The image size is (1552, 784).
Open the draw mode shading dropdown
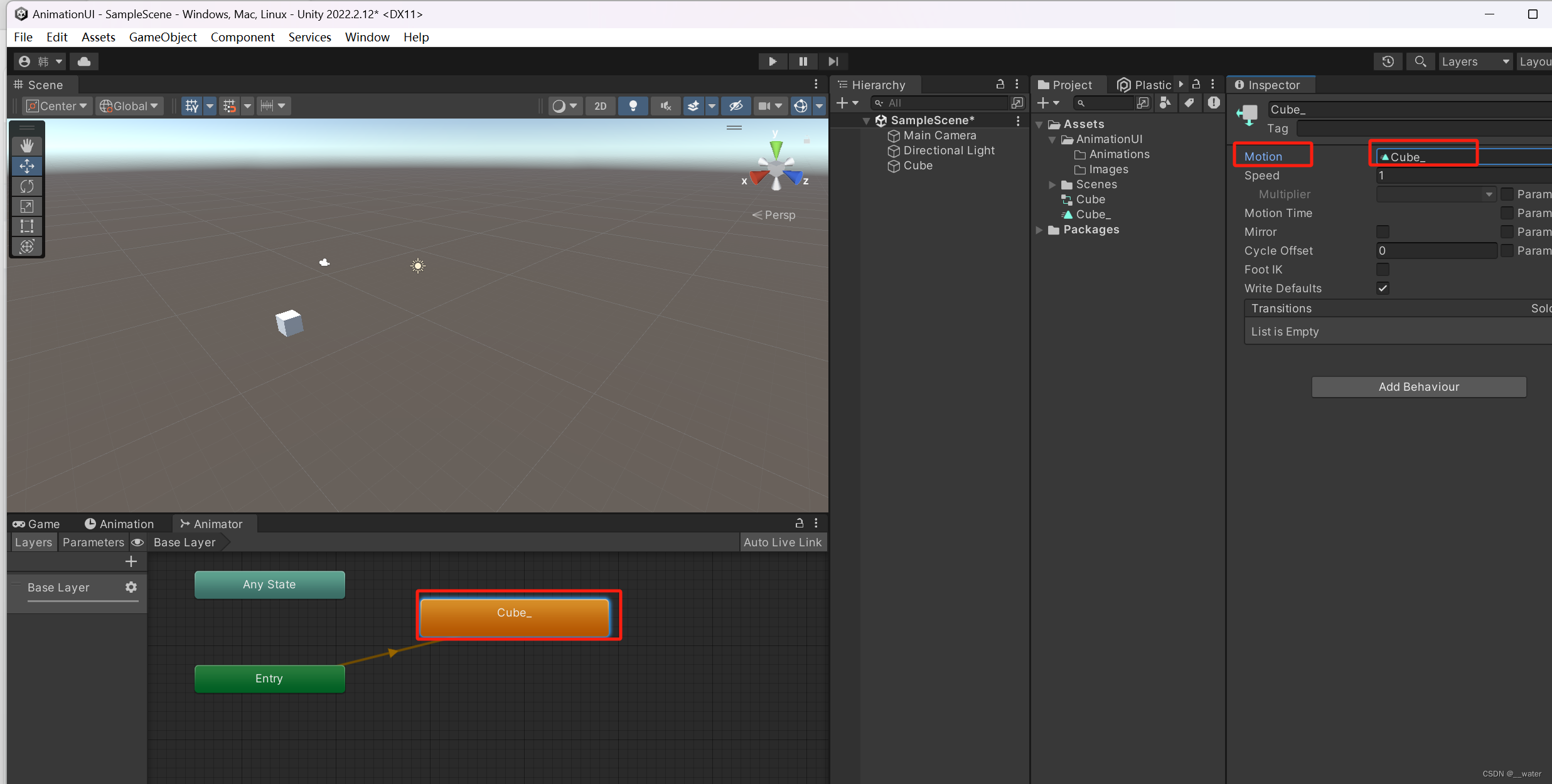(x=564, y=106)
